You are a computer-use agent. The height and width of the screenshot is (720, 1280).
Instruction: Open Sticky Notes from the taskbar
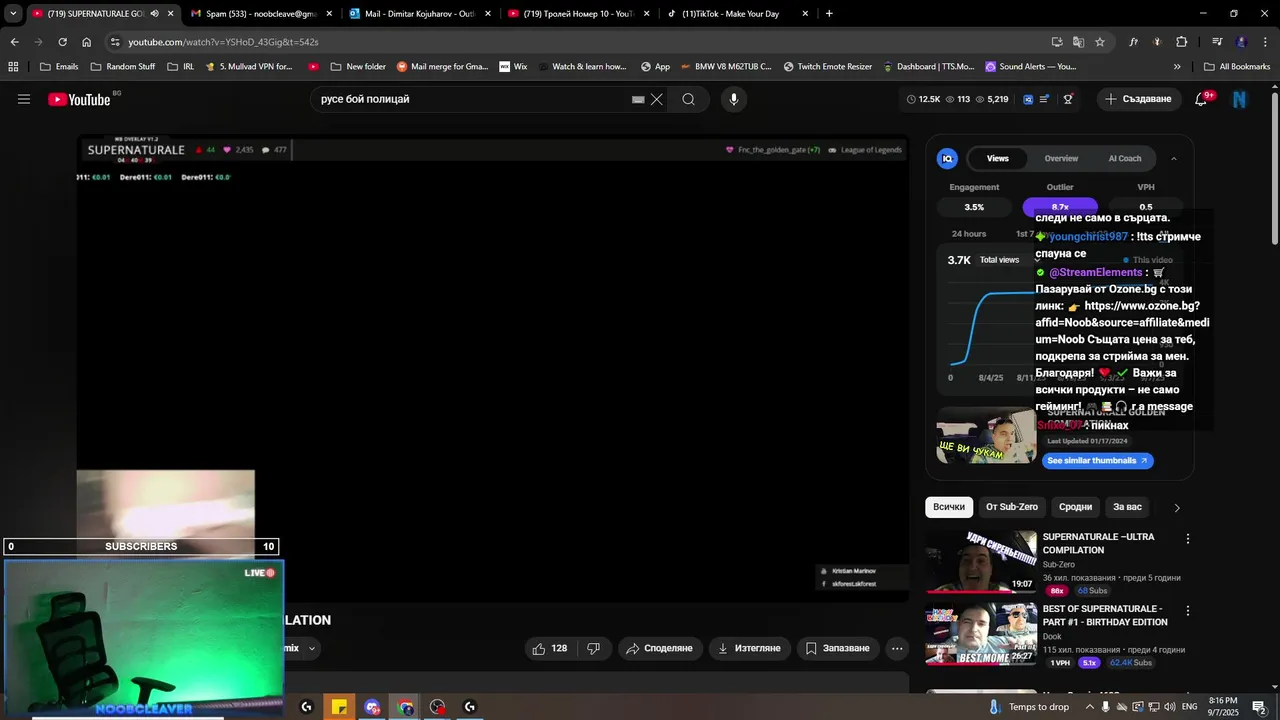point(339,707)
